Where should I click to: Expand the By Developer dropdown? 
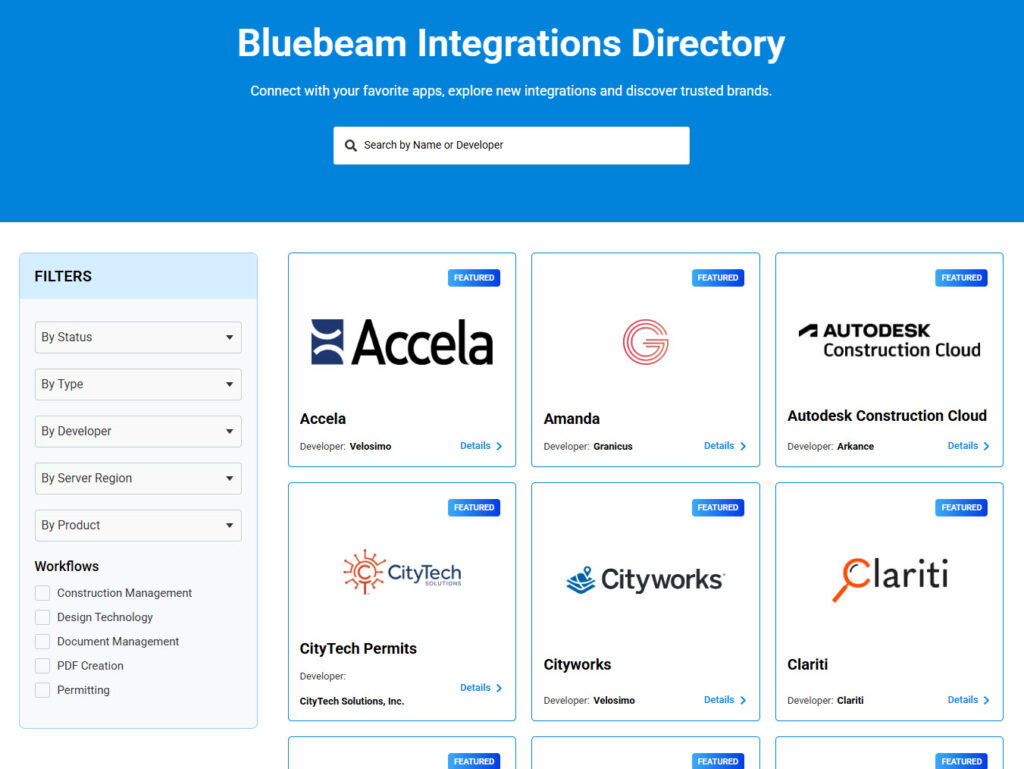pyautogui.click(x=138, y=432)
